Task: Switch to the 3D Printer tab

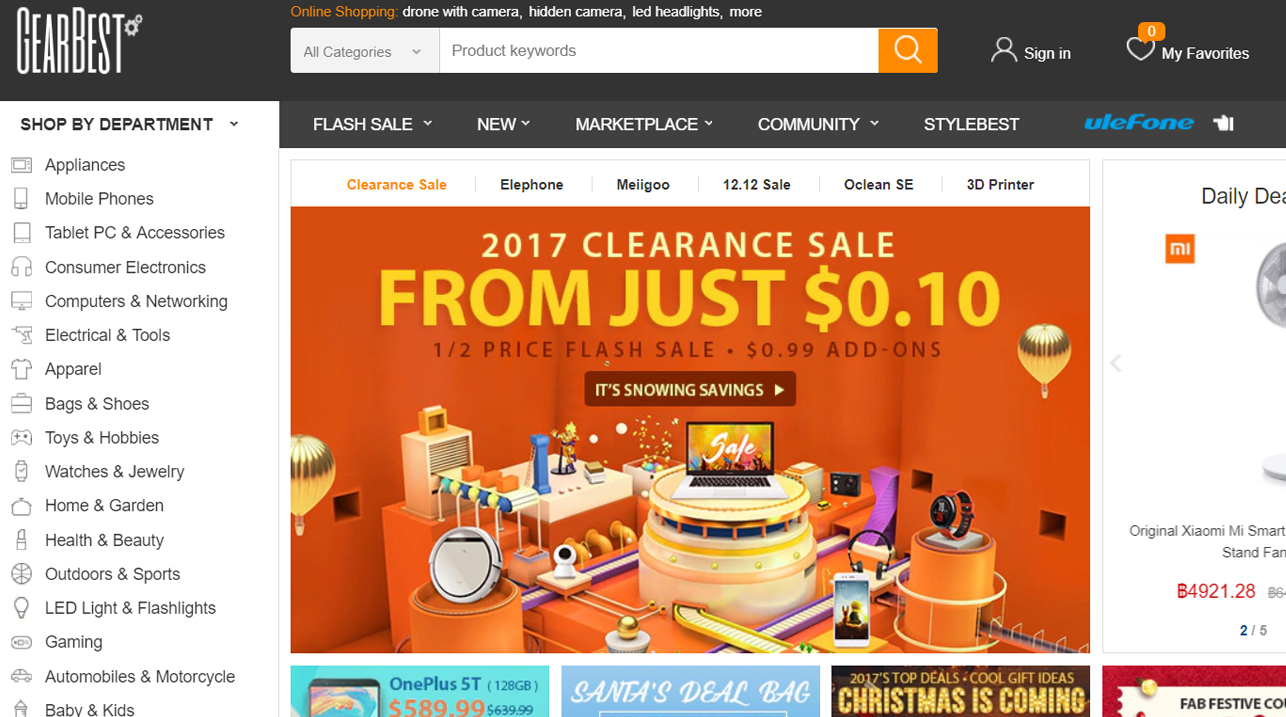Action: (1000, 184)
